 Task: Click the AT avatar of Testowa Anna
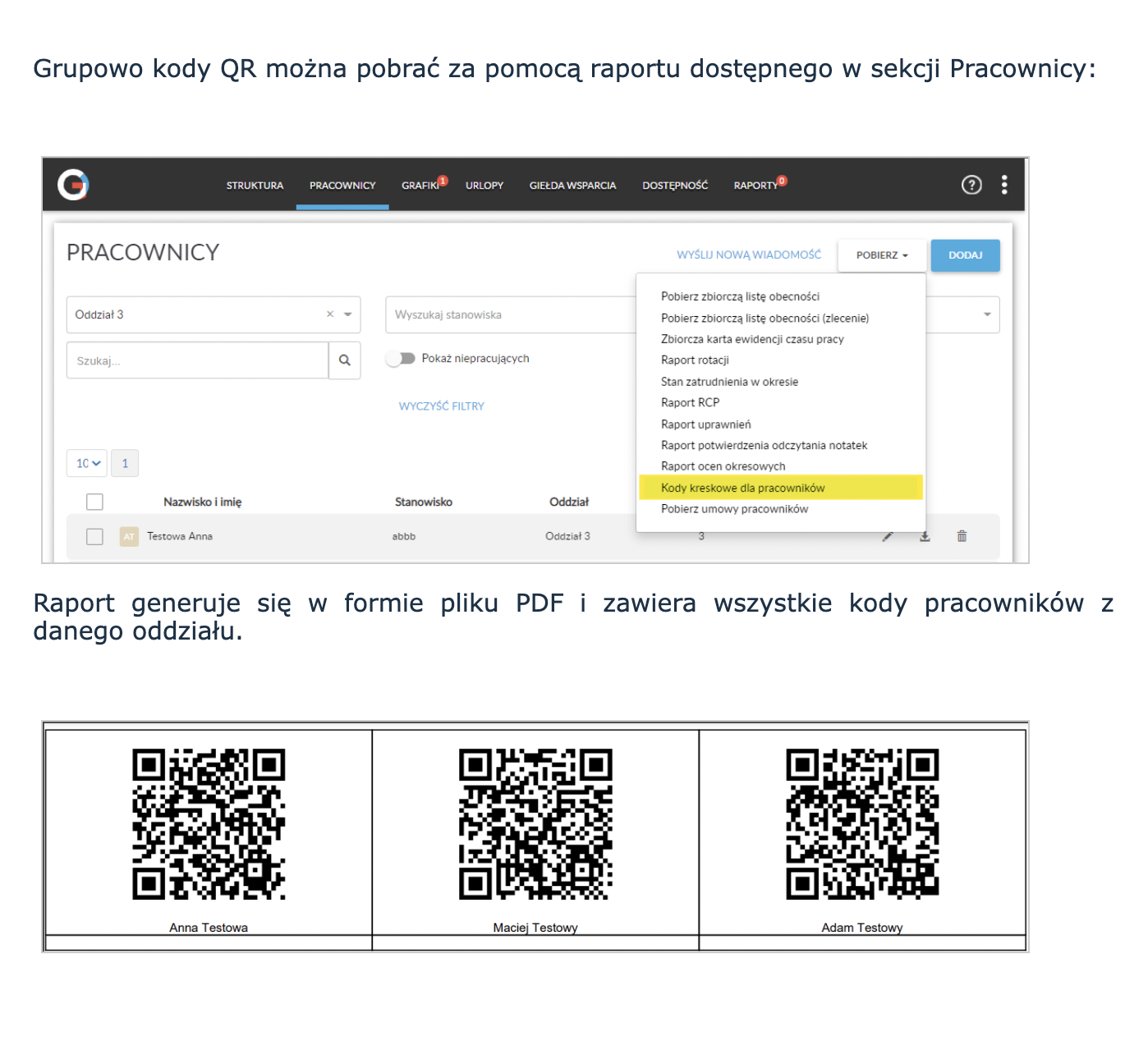(129, 536)
